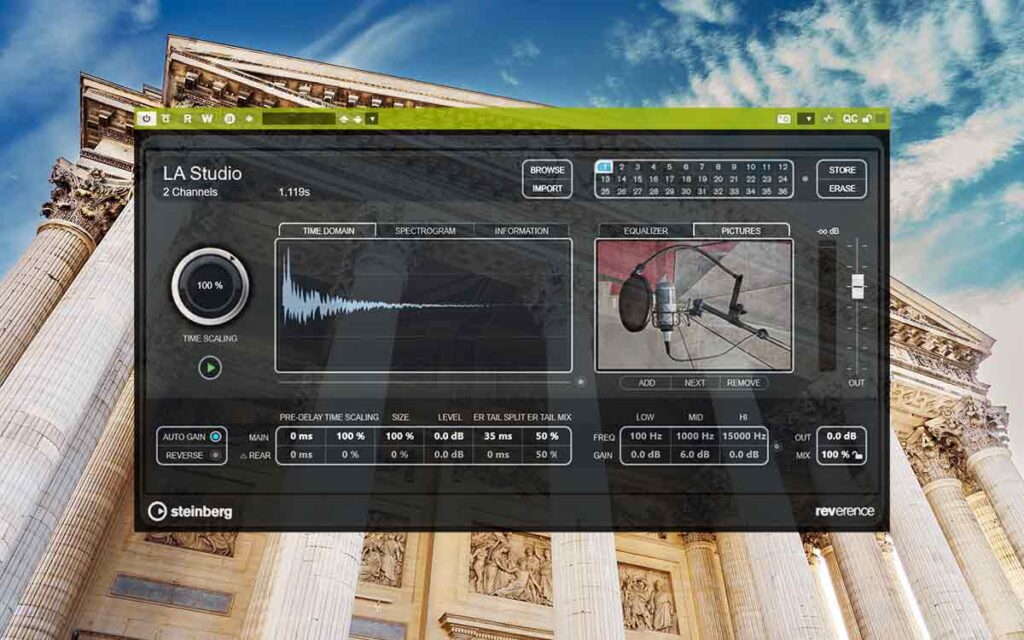Click Hi frequency 15000 Hz field
The width and height of the screenshot is (1024, 640).
click(743, 436)
